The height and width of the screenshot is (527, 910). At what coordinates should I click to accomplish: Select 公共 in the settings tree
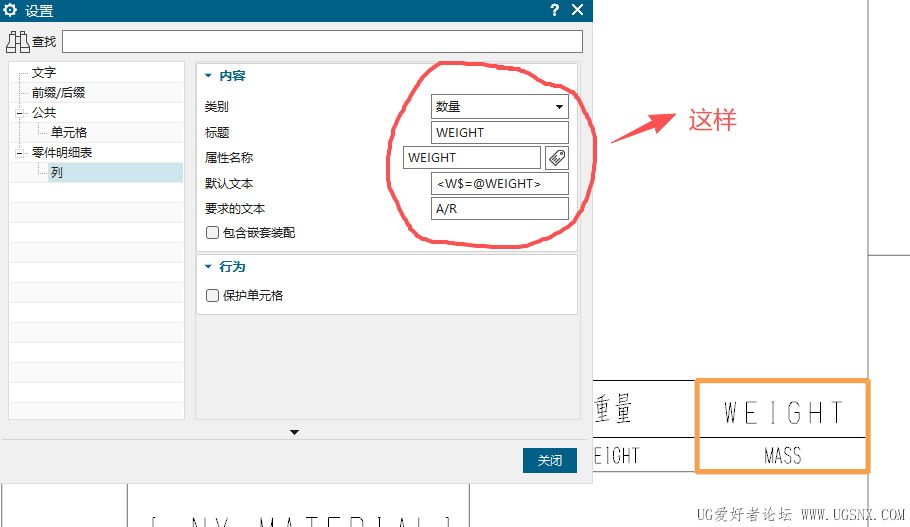[44, 113]
